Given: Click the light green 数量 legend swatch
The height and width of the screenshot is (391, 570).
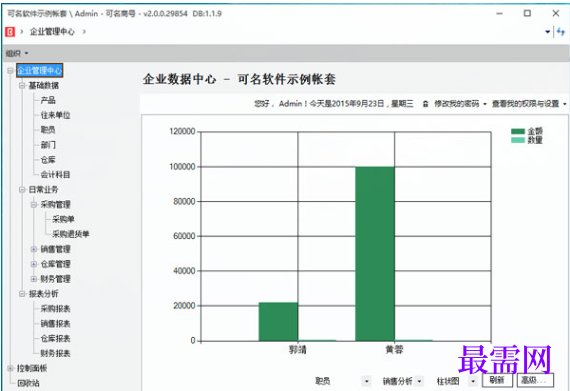Looking at the screenshot, I should click(518, 140).
